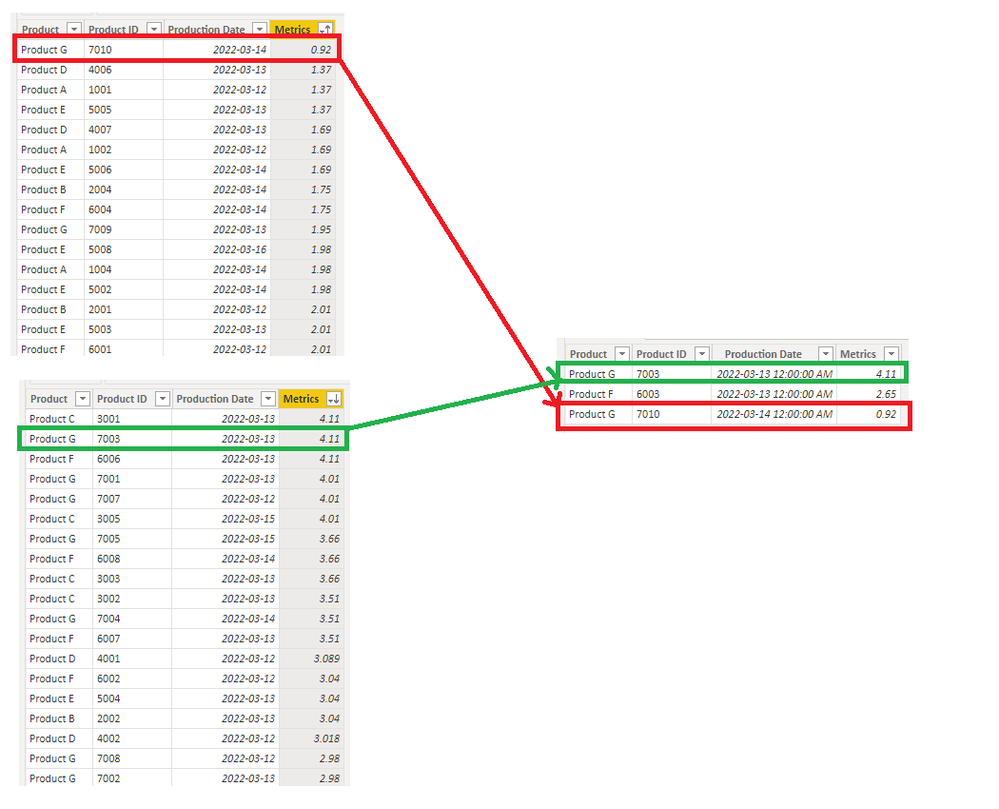Click date 2022-03-14 12:00:00 AM in right table
Screen dimensions: 999x809
[774, 414]
